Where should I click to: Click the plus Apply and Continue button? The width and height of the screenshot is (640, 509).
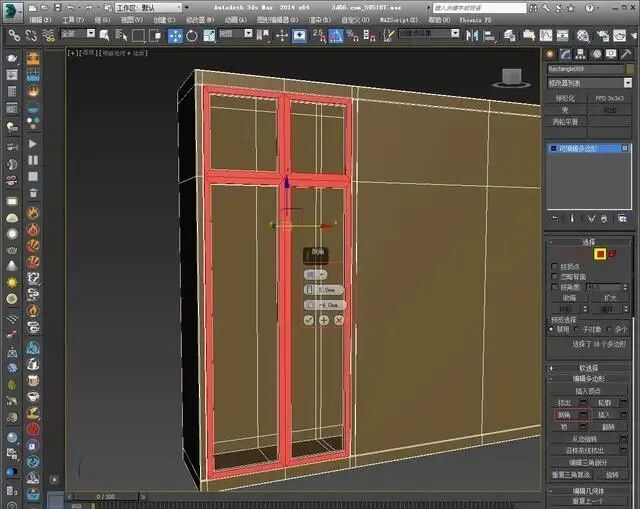coord(324,320)
